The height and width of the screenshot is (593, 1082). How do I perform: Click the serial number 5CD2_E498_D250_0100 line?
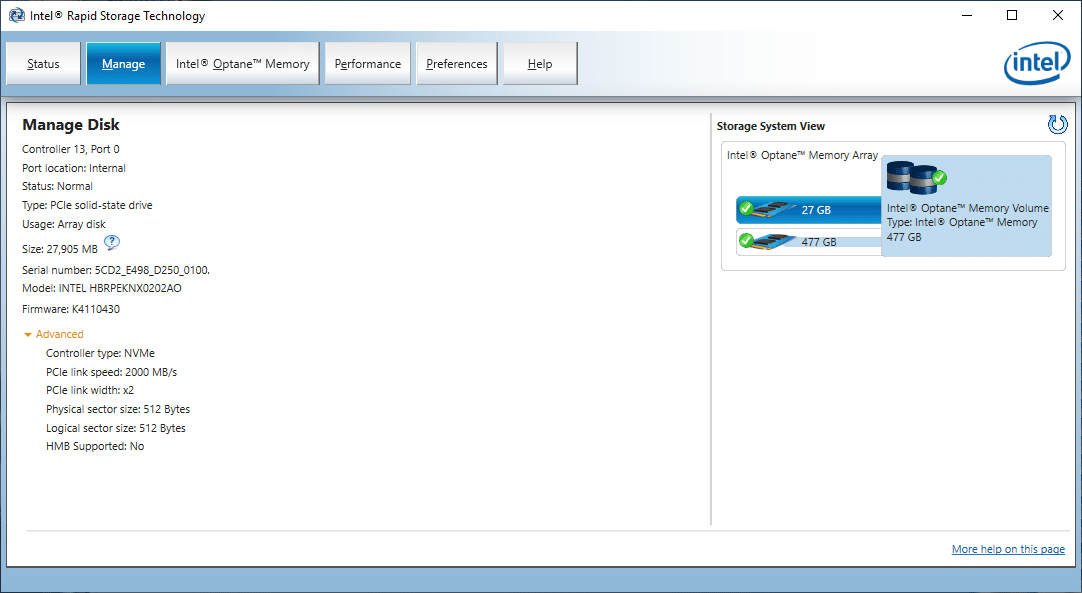(x=116, y=270)
